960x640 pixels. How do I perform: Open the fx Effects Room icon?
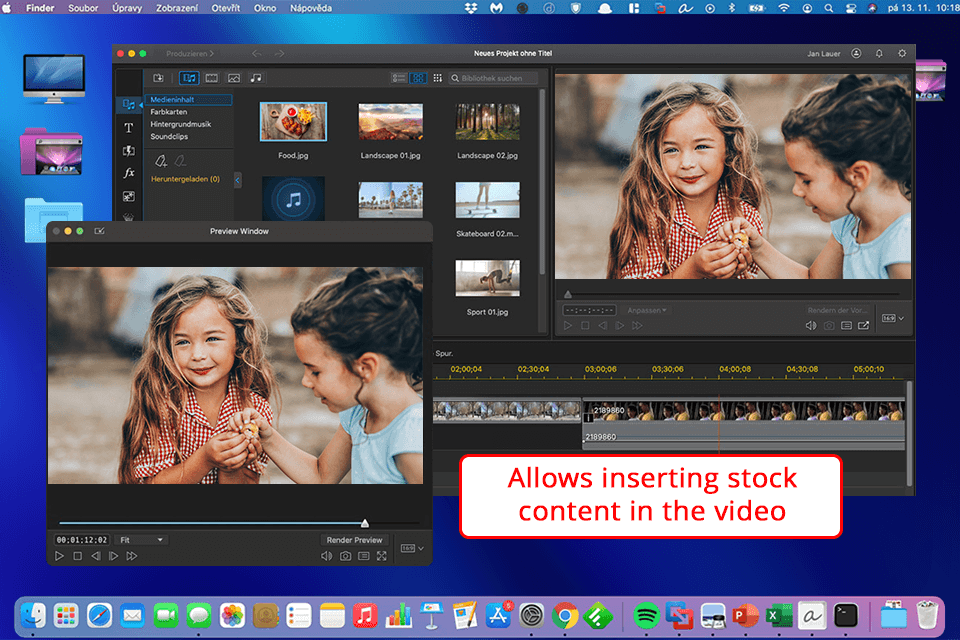pos(129,173)
